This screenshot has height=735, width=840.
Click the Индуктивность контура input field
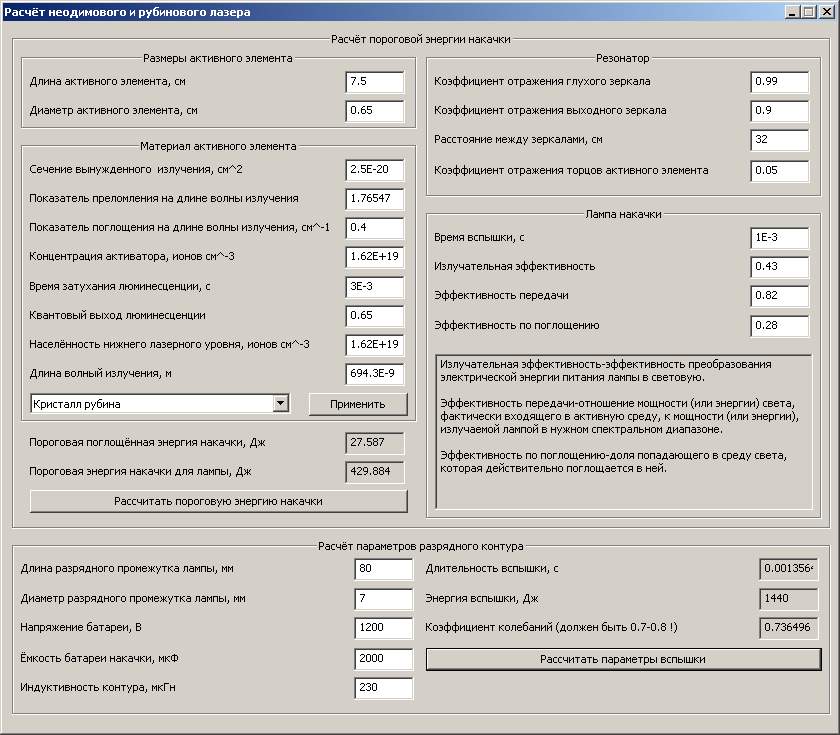click(x=384, y=688)
